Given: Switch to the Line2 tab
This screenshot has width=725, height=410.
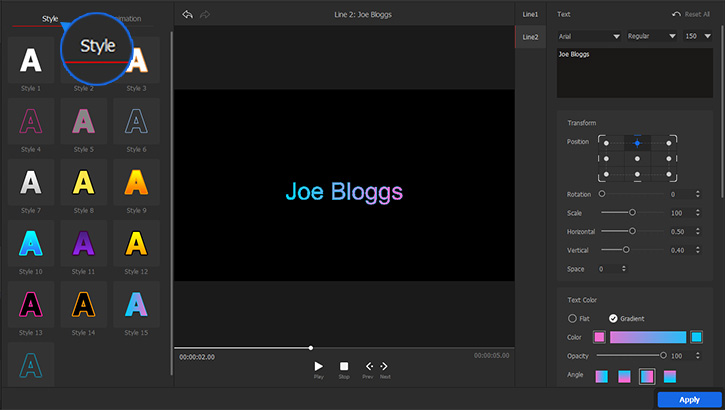Looking at the screenshot, I should tap(530, 37).
